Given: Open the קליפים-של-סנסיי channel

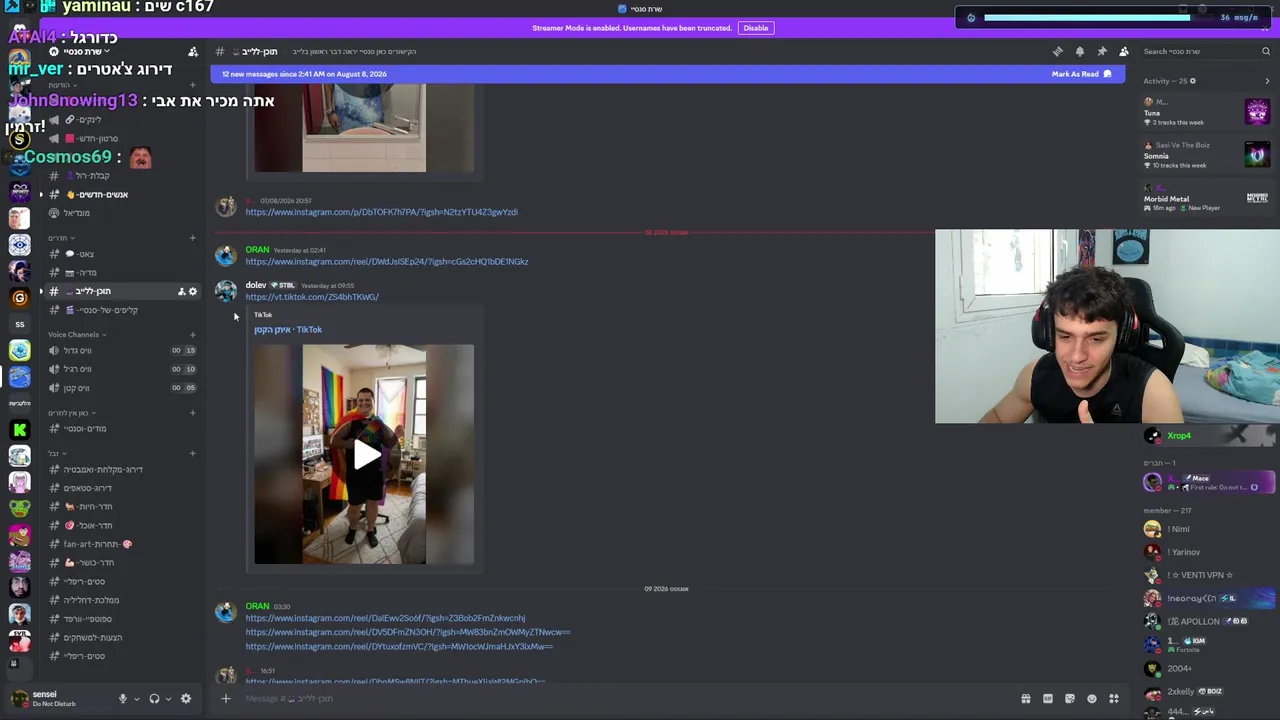Looking at the screenshot, I should (x=122, y=310).
